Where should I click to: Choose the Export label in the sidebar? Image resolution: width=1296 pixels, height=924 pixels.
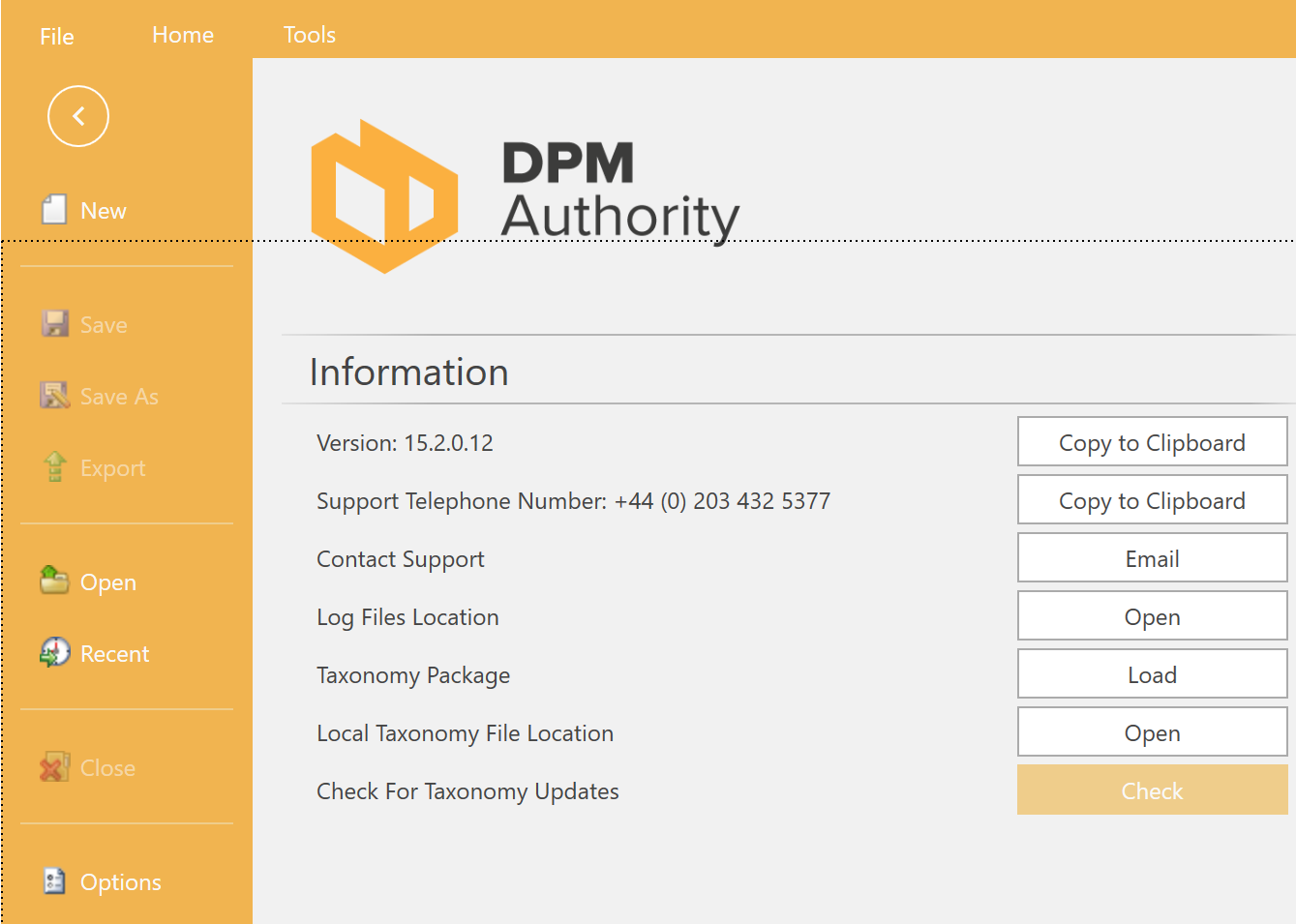click(112, 468)
